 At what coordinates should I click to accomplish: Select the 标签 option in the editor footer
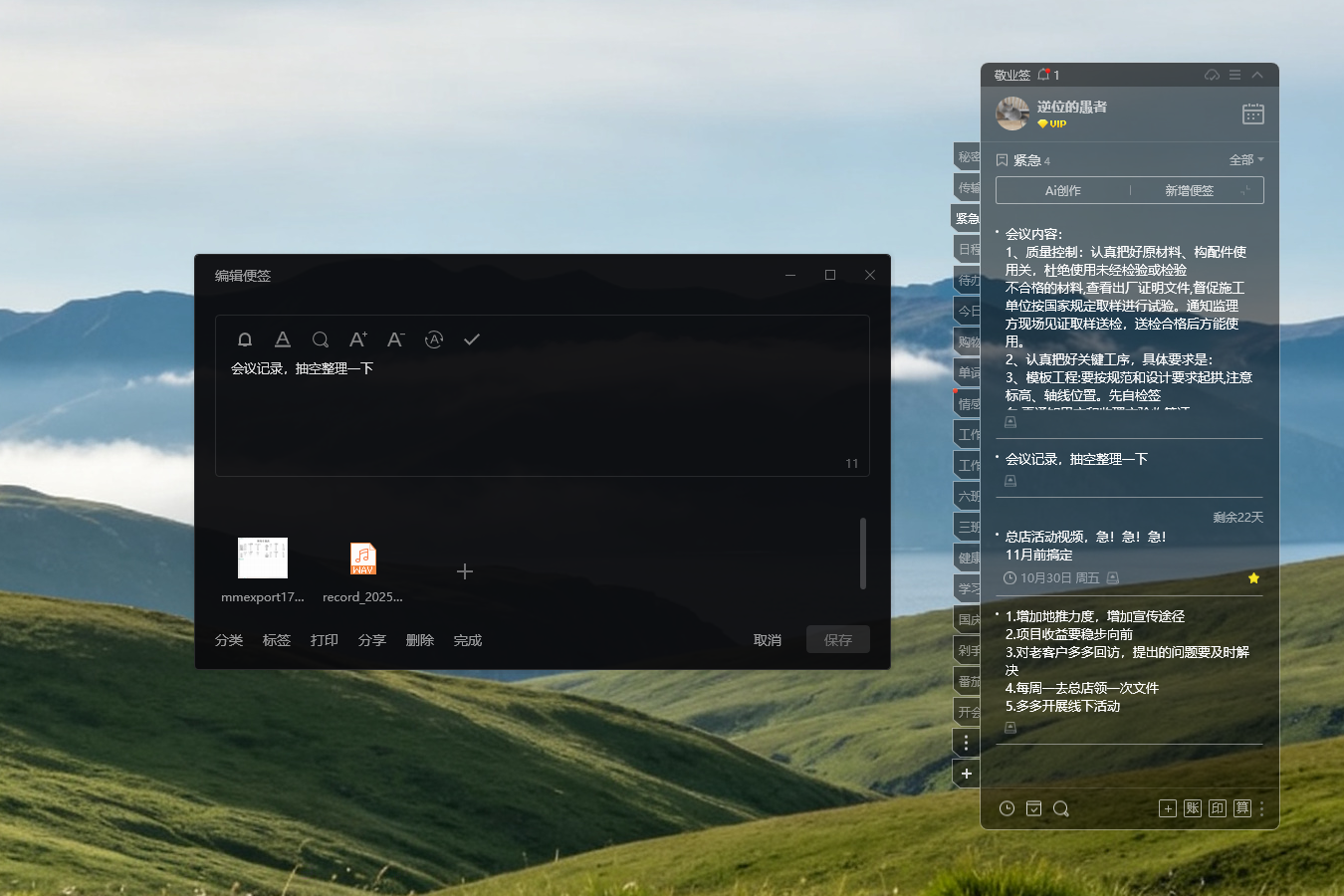[277, 640]
